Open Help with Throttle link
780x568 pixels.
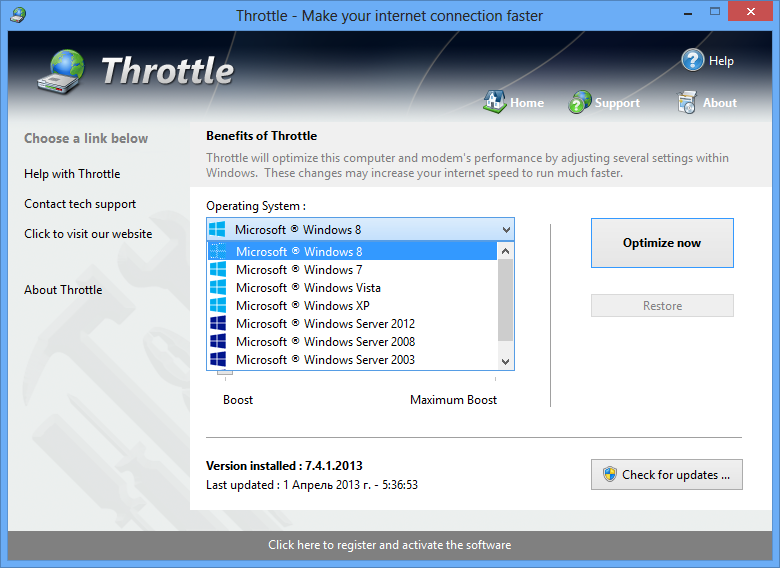tap(72, 174)
